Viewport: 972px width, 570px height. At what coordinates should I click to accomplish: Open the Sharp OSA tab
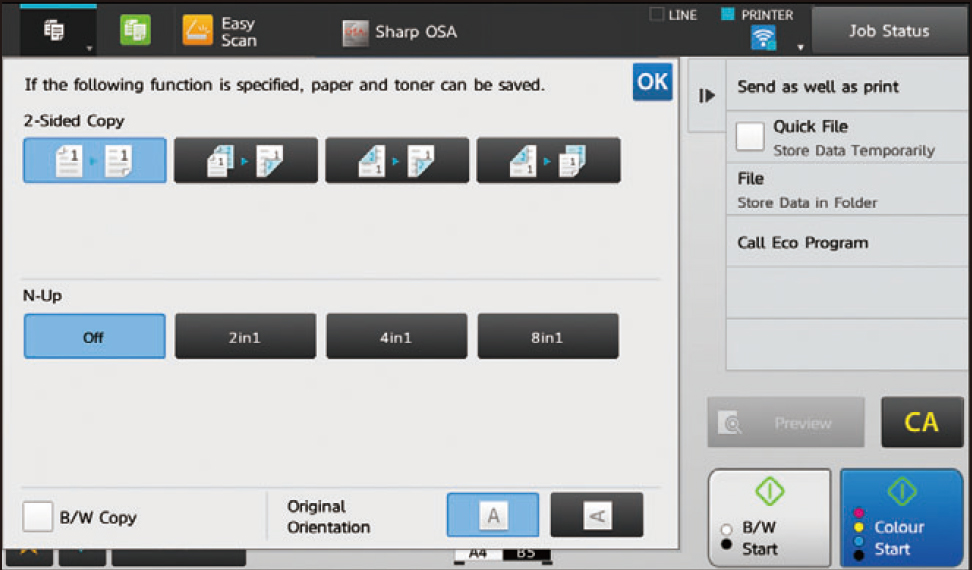point(400,32)
